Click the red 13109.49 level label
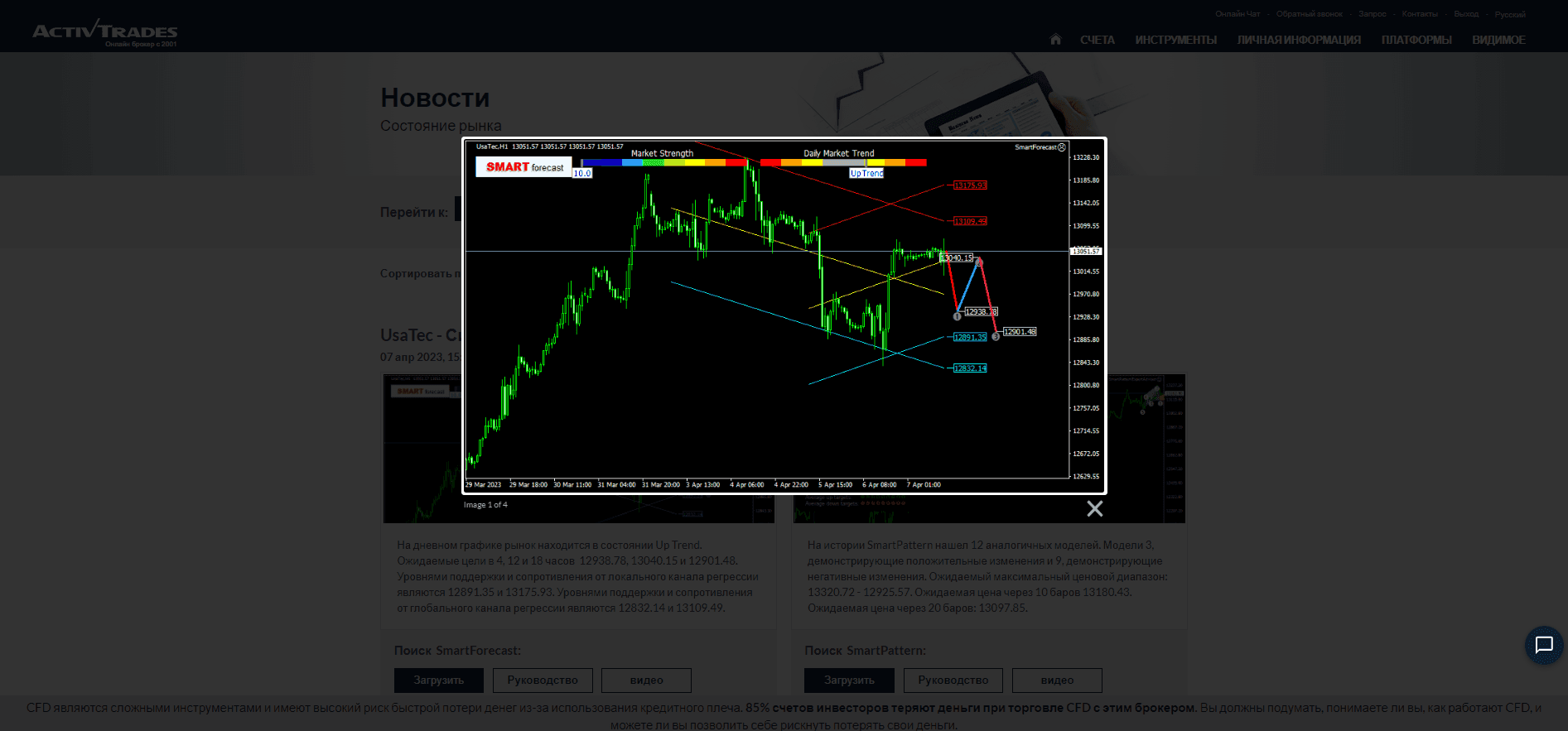 click(970, 221)
